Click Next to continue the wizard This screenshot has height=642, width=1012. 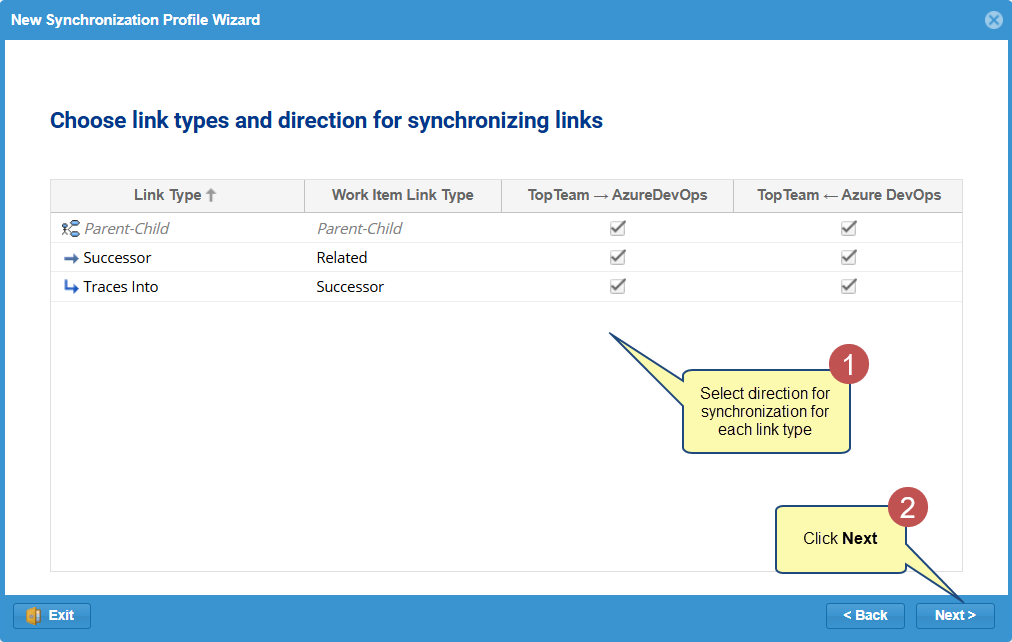(x=955, y=616)
